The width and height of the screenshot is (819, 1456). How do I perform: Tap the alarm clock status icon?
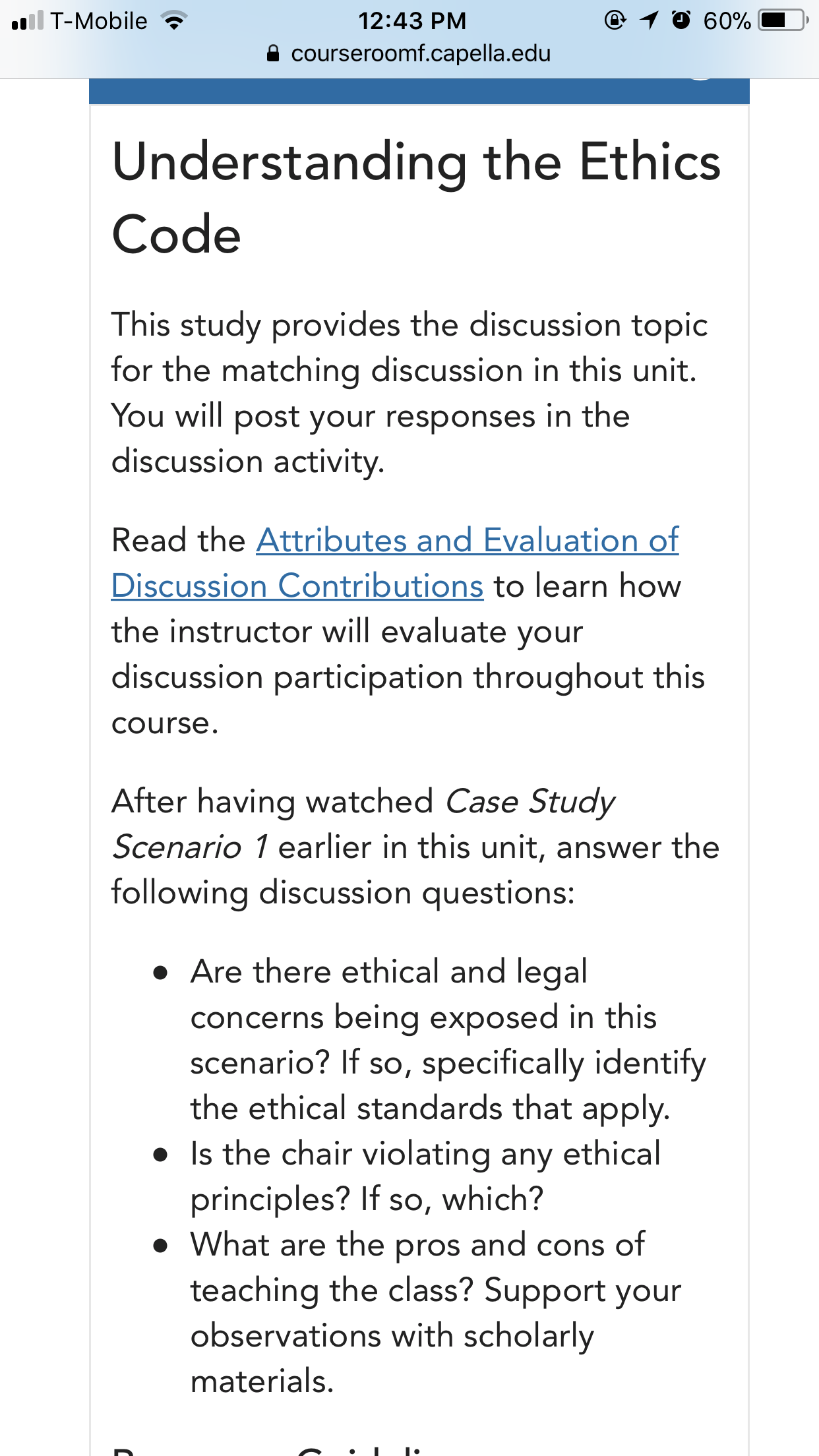click(x=682, y=20)
